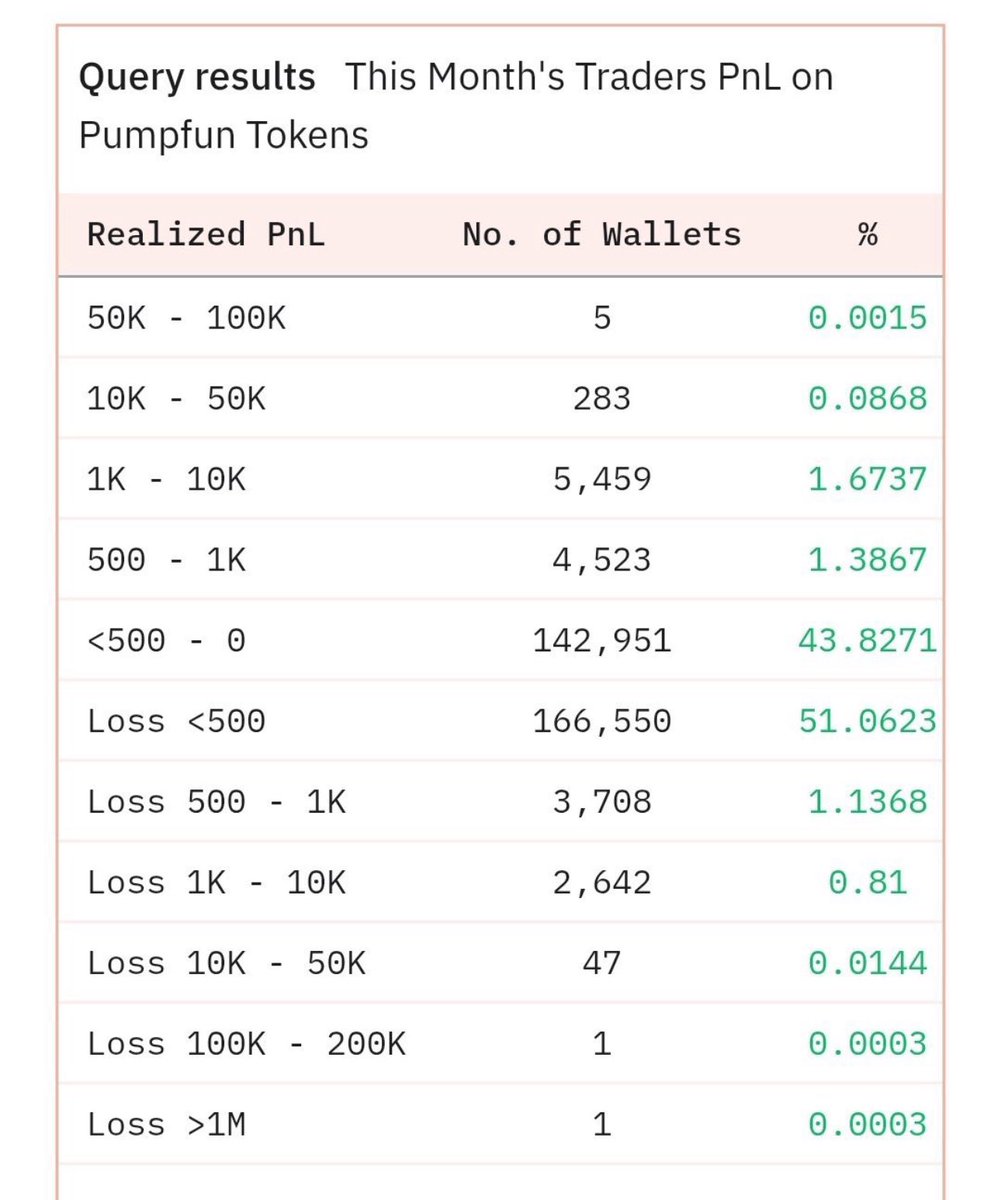This screenshot has height=1200, width=1001.
Task: Sort by No. of Wallets column header
Action: (x=602, y=235)
